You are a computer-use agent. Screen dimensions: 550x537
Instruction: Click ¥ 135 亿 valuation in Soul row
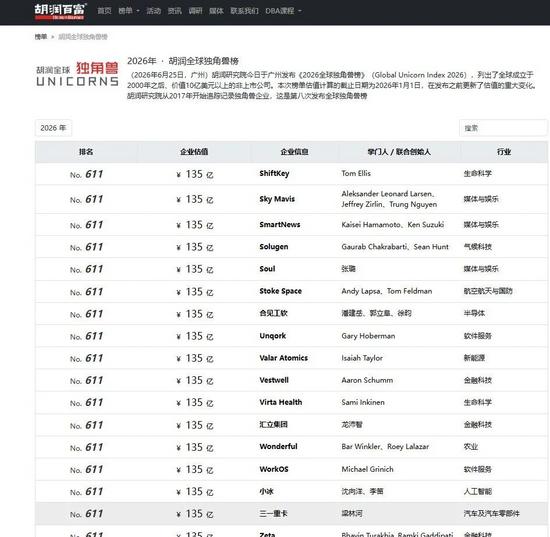click(x=195, y=269)
